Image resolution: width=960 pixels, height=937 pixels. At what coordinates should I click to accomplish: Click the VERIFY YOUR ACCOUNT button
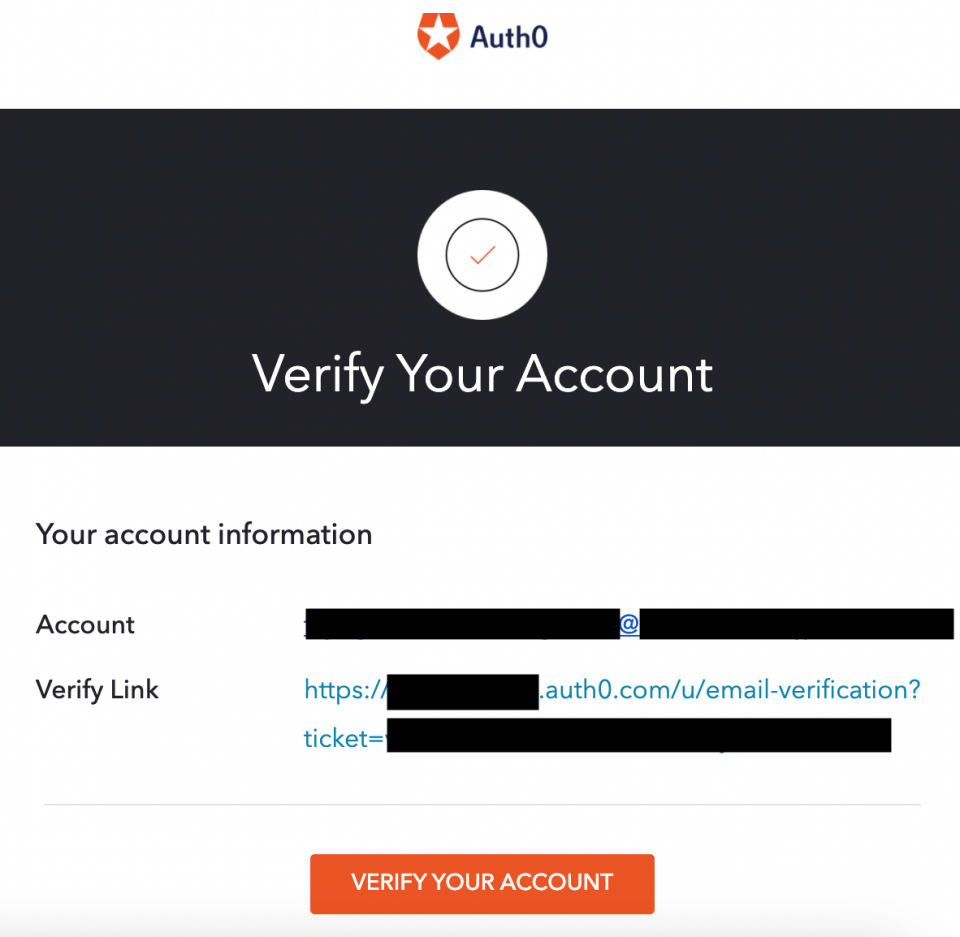(482, 883)
